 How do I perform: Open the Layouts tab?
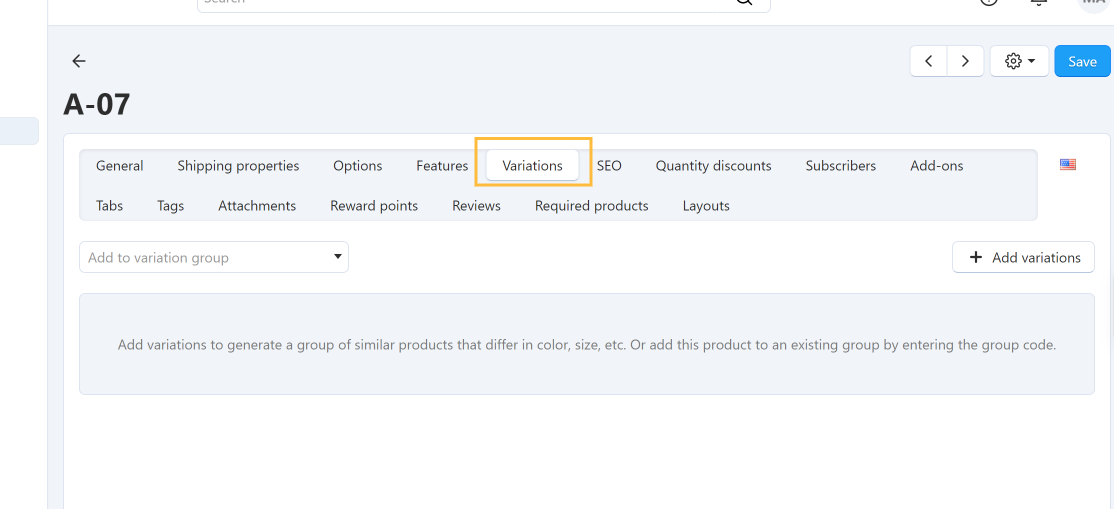click(705, 205)
